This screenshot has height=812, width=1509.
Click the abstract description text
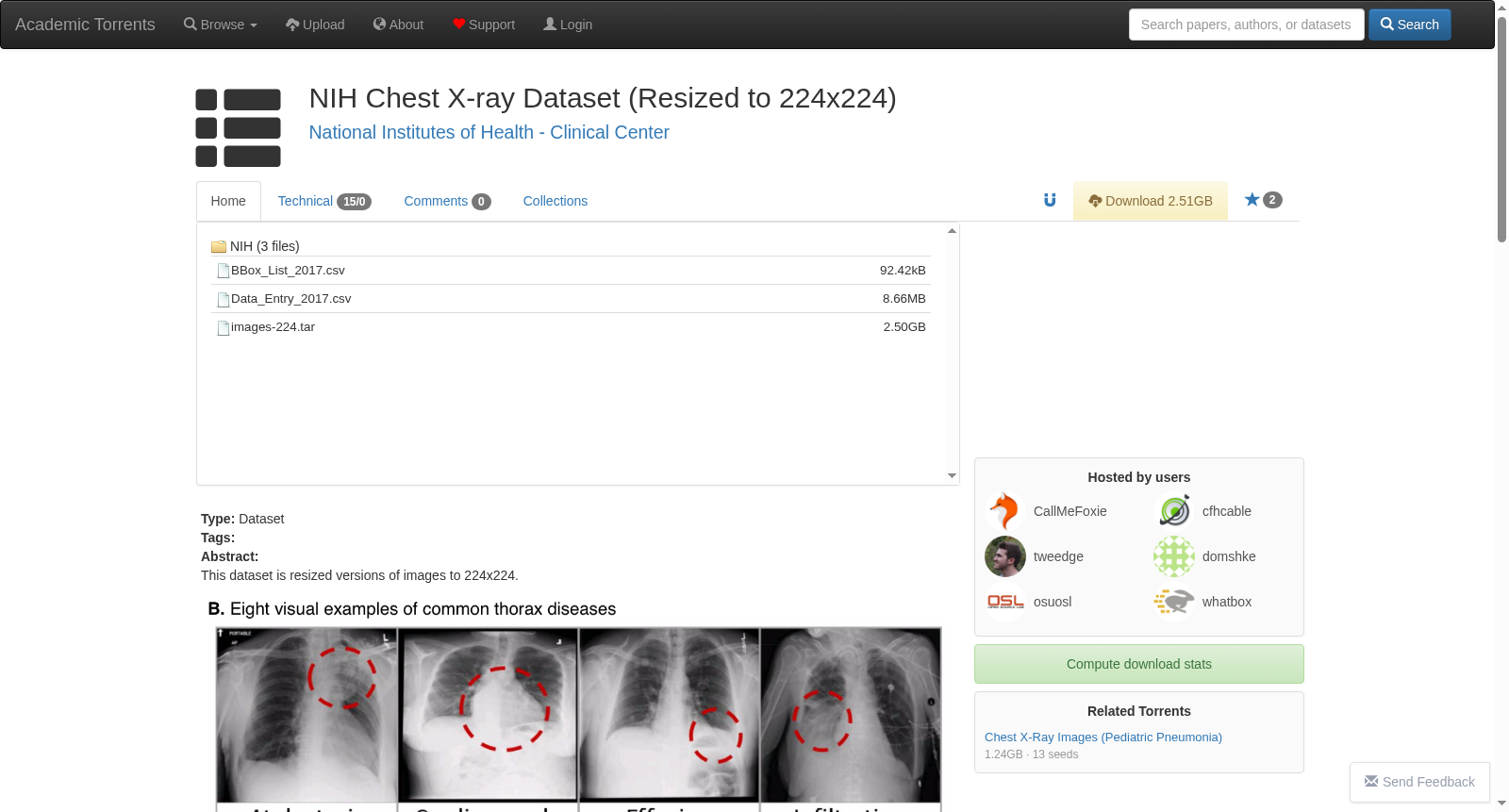[359, 575]
